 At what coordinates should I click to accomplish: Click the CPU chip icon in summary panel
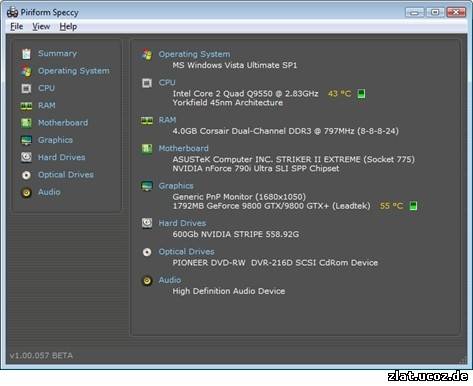[x=147, y=83]
